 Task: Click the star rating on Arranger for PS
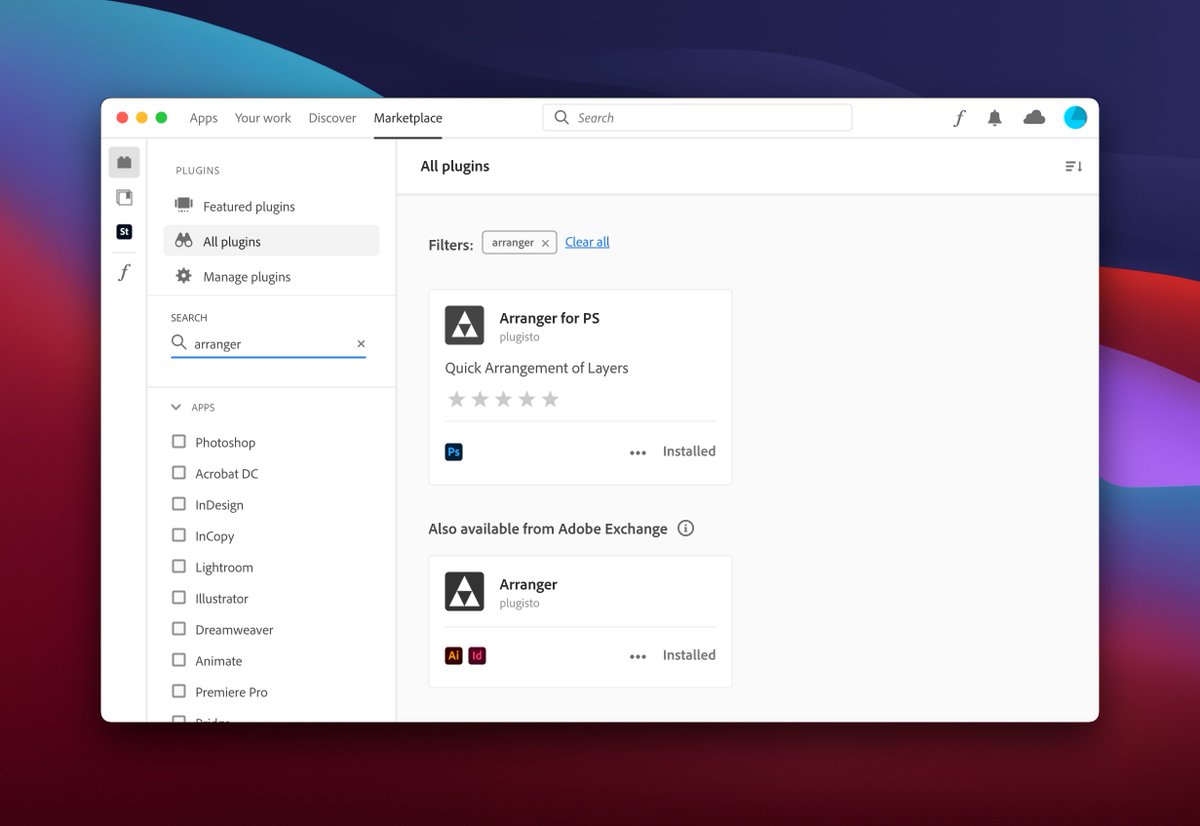click(503, 399)
